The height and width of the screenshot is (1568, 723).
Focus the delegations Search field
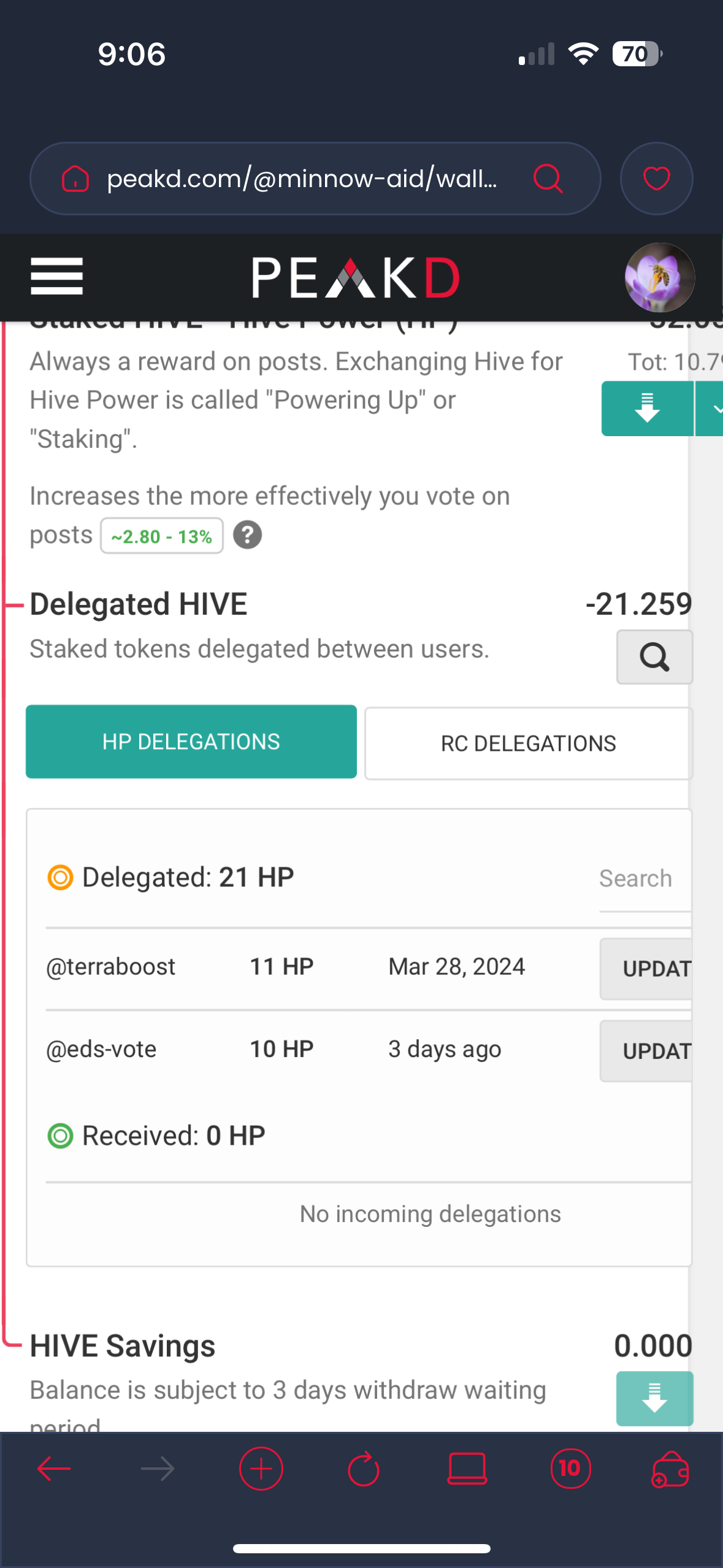(x=645, y=879)
